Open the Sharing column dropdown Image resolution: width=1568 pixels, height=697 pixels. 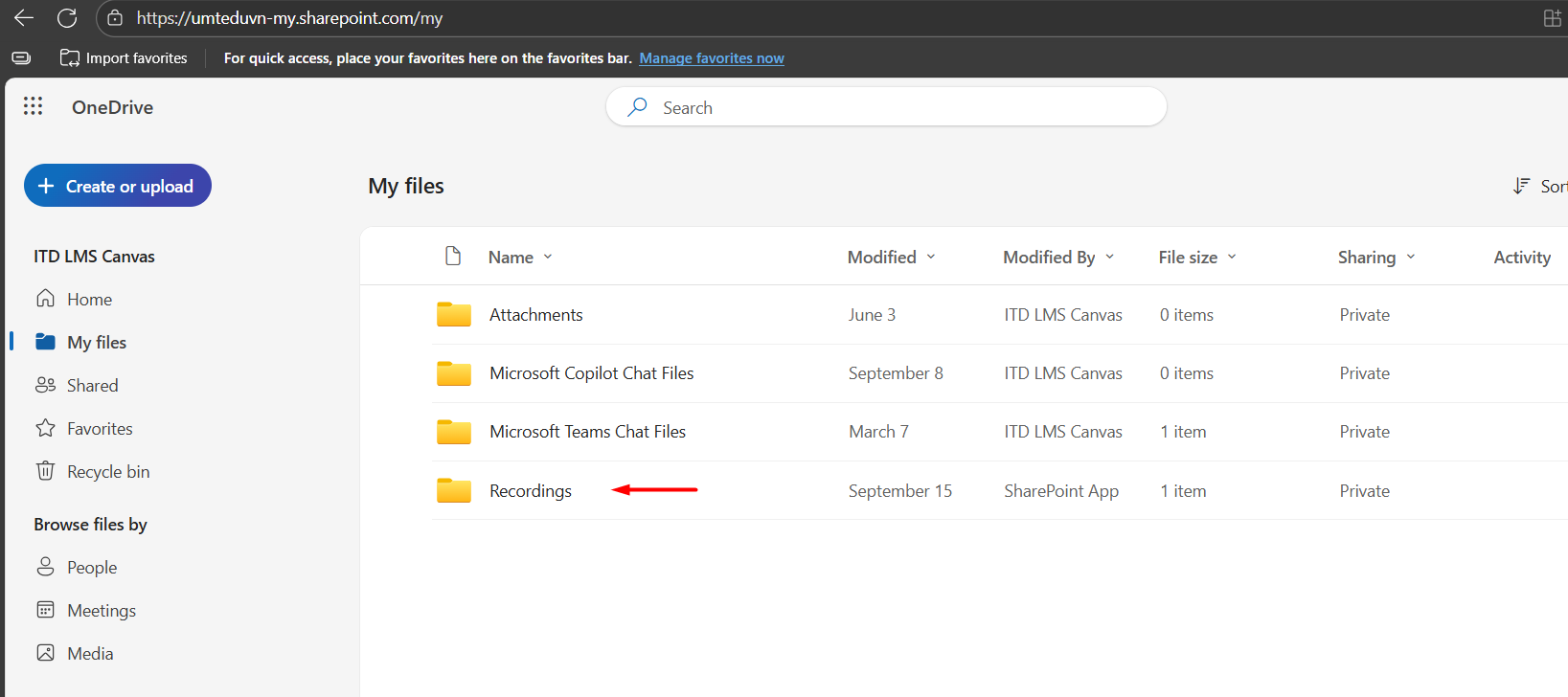[x=1410, y=257]
